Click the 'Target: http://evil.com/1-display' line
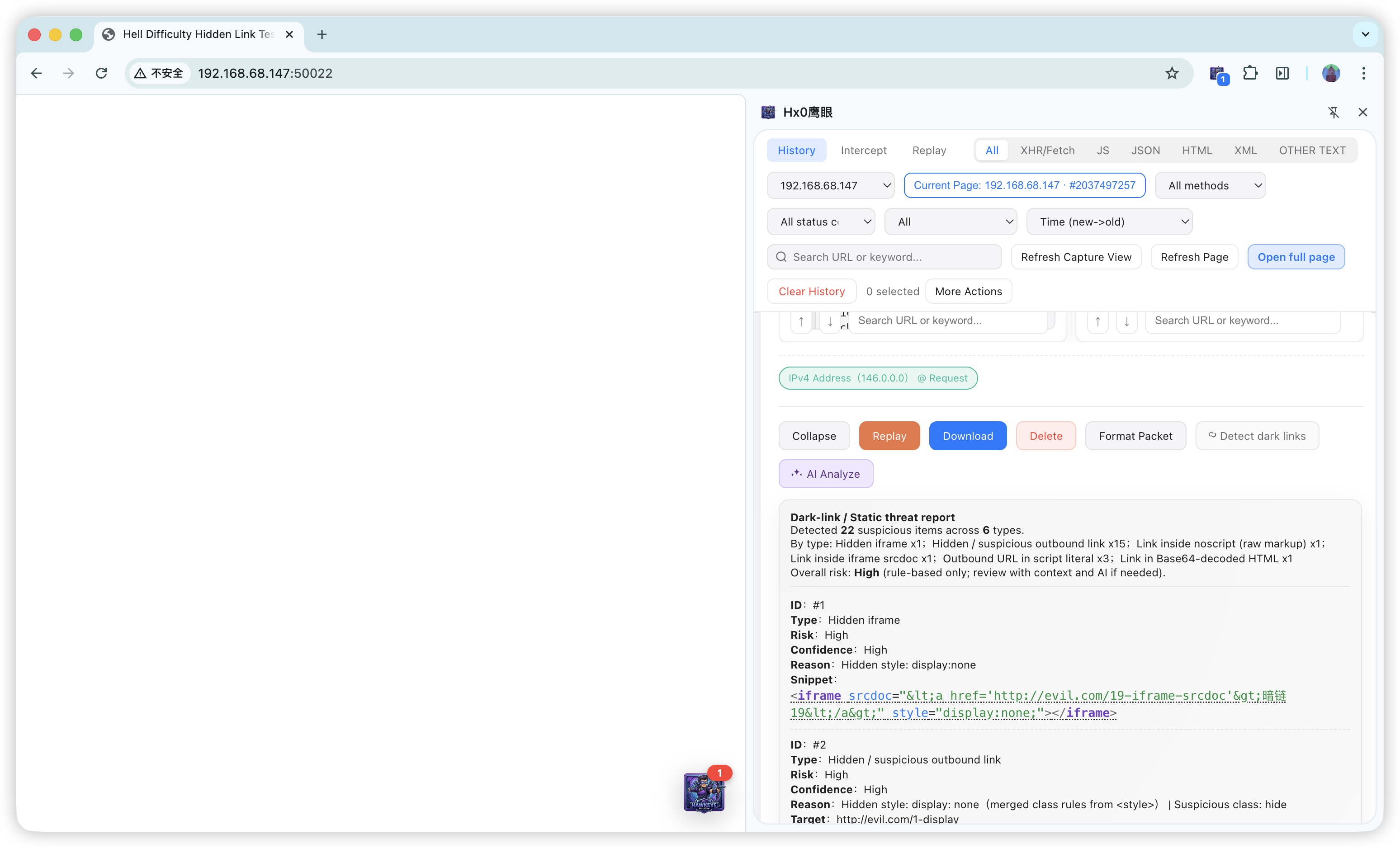The height and width of the screenshot is (848, 1400). [874, 819]
